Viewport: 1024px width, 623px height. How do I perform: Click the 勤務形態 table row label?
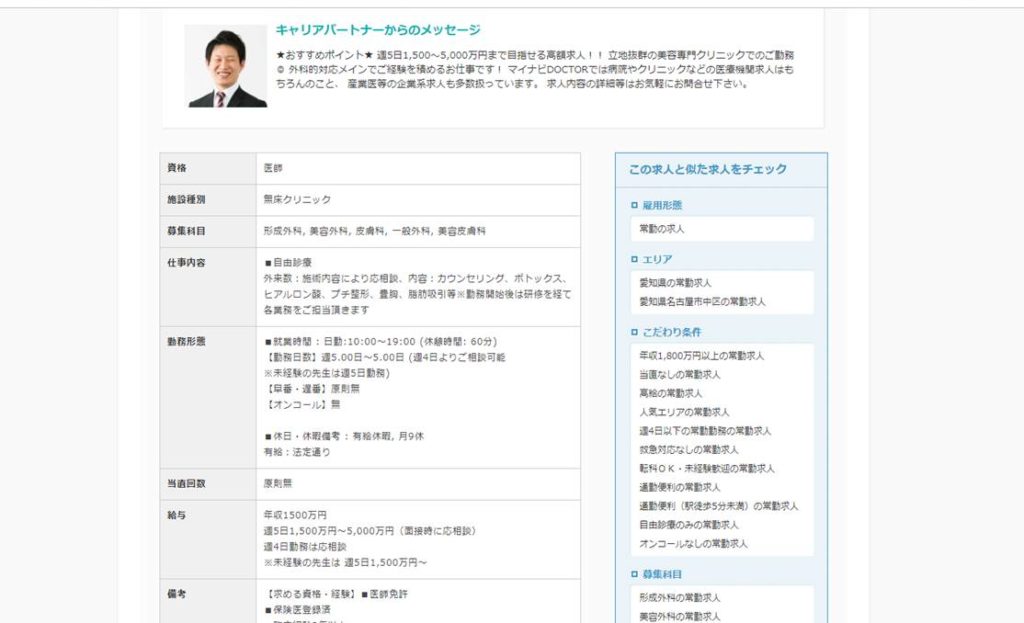[186, 342]
